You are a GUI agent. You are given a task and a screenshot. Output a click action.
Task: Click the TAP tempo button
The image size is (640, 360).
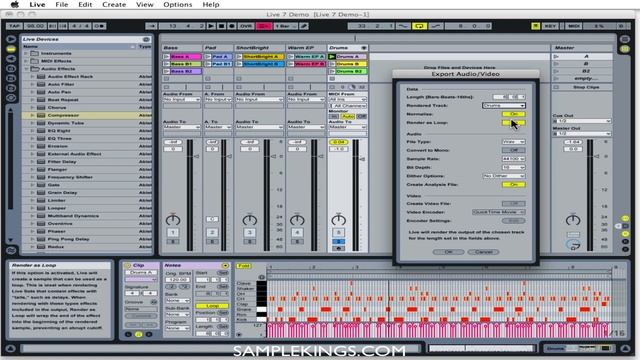click(14, 26)
